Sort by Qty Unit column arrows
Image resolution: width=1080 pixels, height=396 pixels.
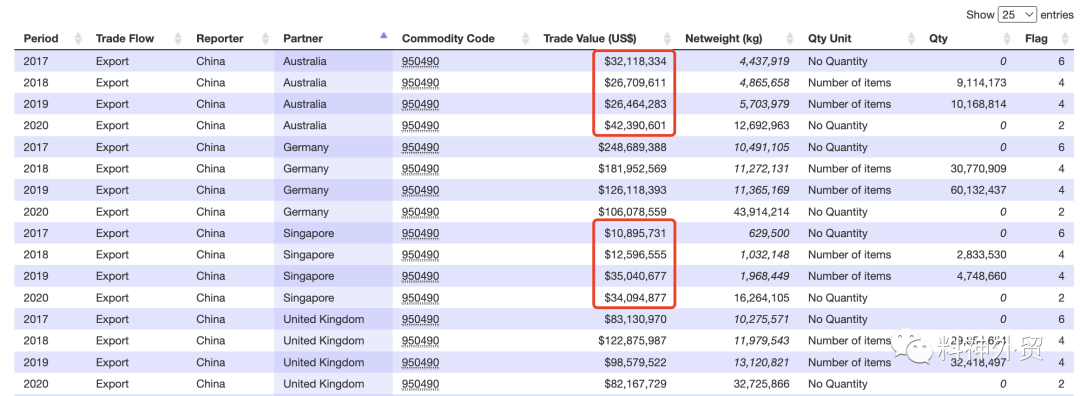pos(912,39)
